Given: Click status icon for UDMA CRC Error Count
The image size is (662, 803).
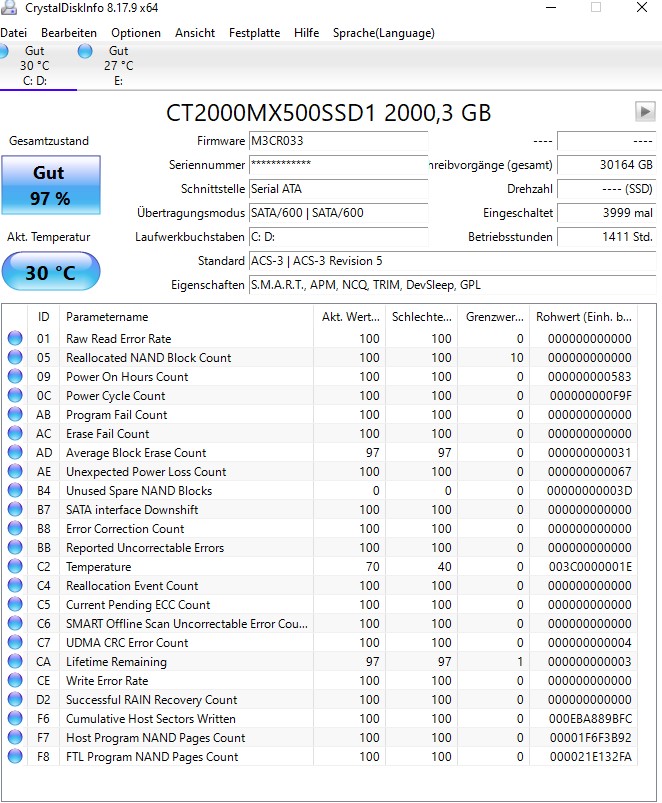Looking at the screenshot, I should coord(15,642).
